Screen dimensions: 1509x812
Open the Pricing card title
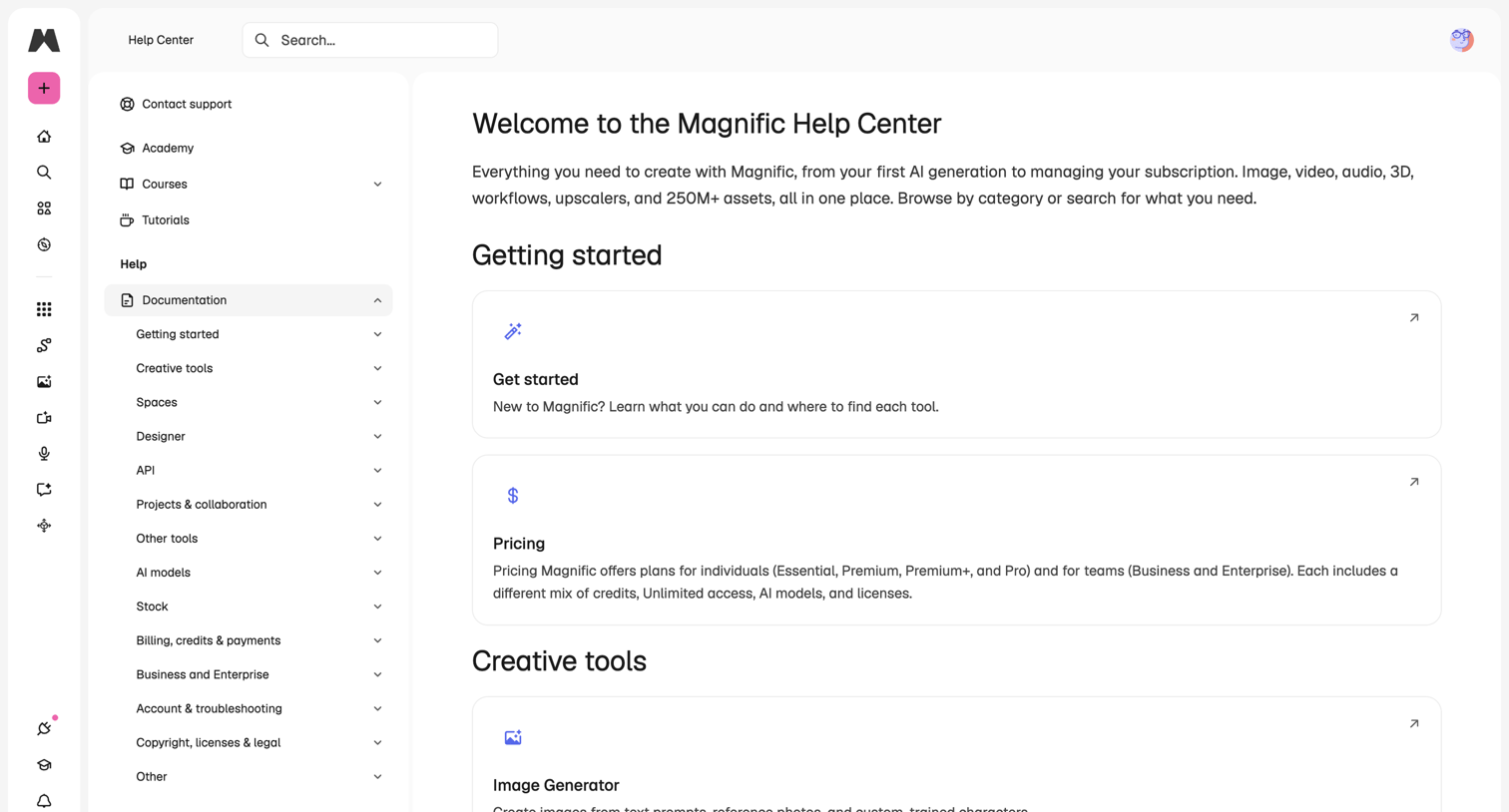point(519,544)
